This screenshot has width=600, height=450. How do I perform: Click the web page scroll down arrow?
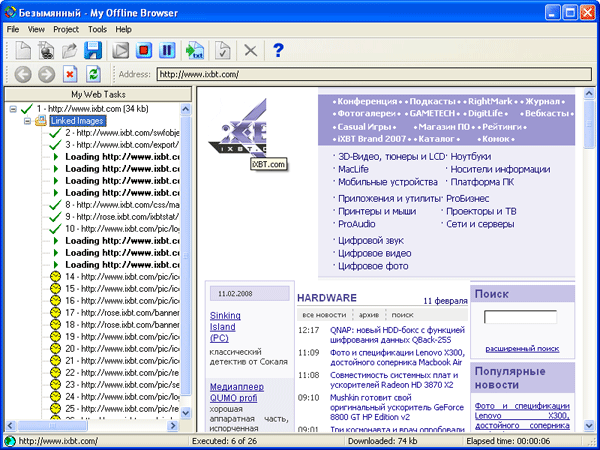pos(589,425)
